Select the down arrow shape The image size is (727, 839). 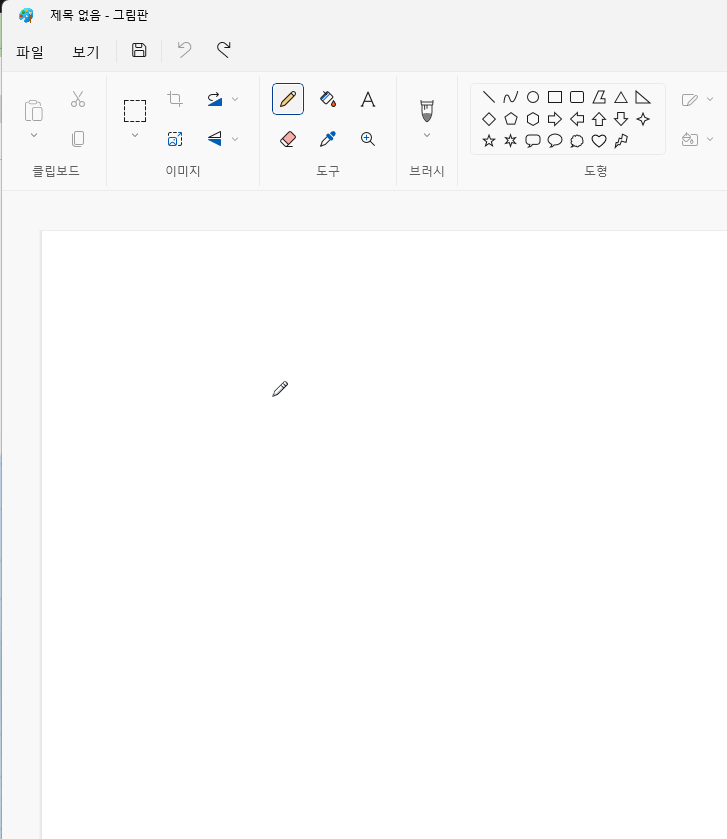(621, 119)
